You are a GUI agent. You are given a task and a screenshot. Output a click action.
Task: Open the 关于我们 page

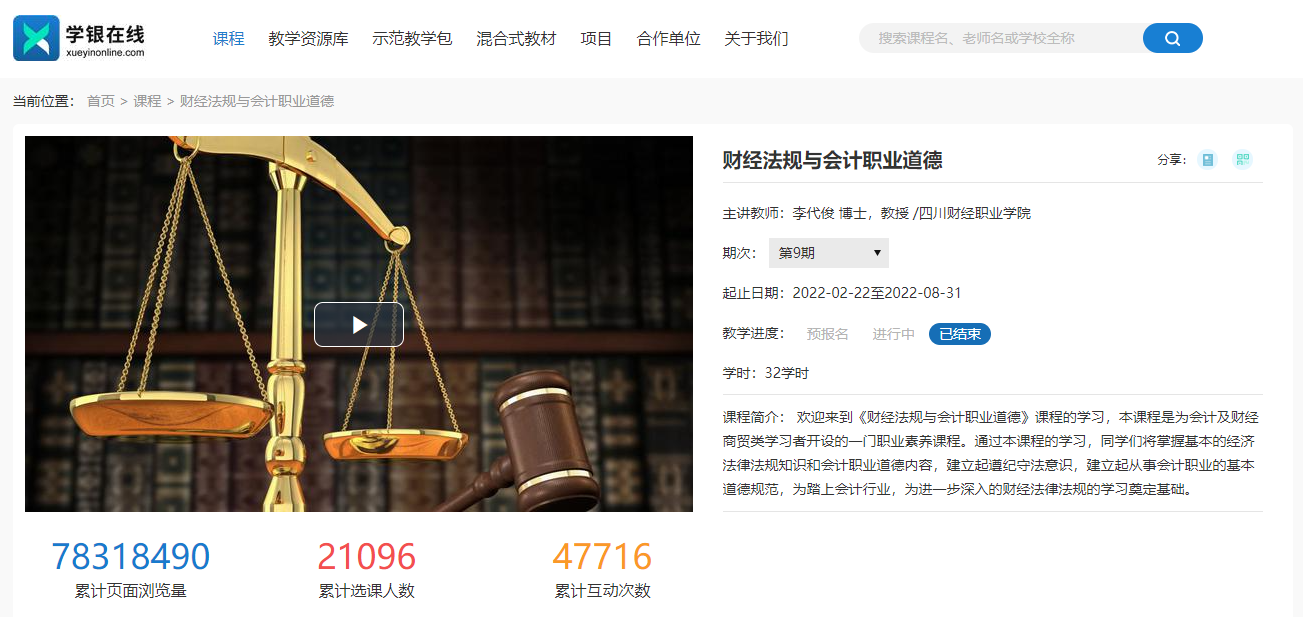coord(756,39)
